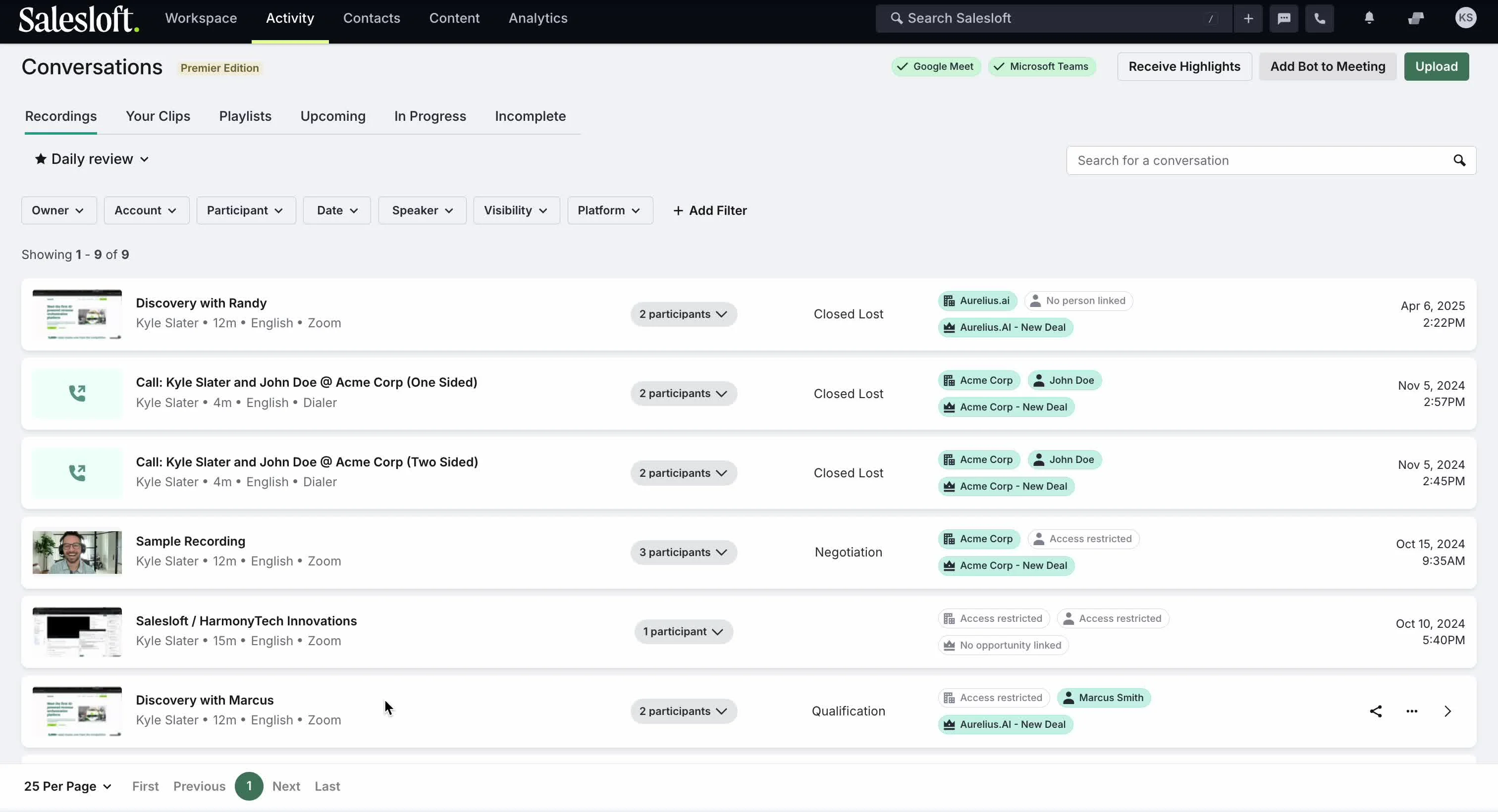Open Salesloft / HarmonyTech Innovations thumbnail
This screenshot has height=812, width=1498.
click(77, 631)
